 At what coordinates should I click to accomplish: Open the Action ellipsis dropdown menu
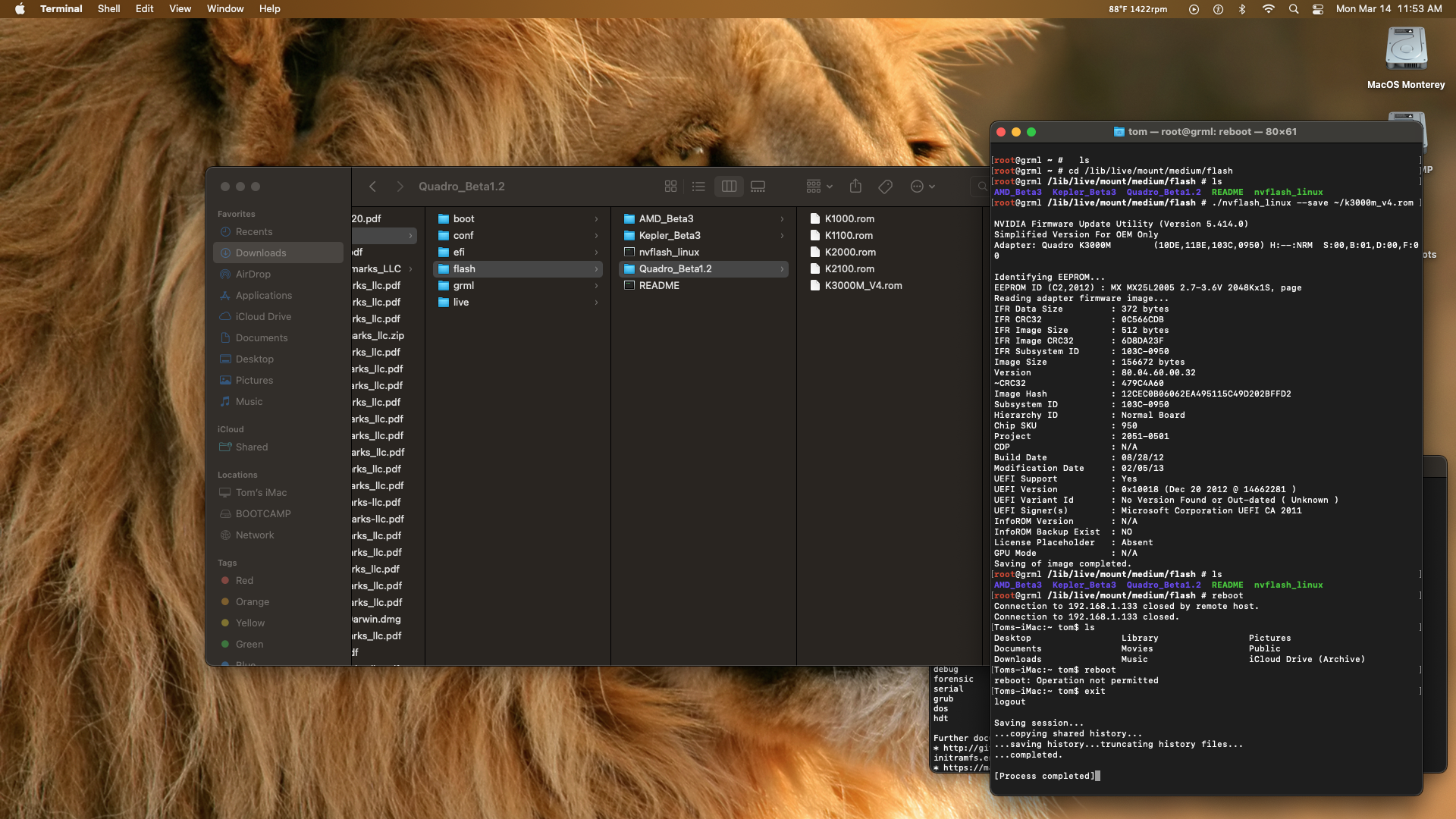click(x=922, y=187)
